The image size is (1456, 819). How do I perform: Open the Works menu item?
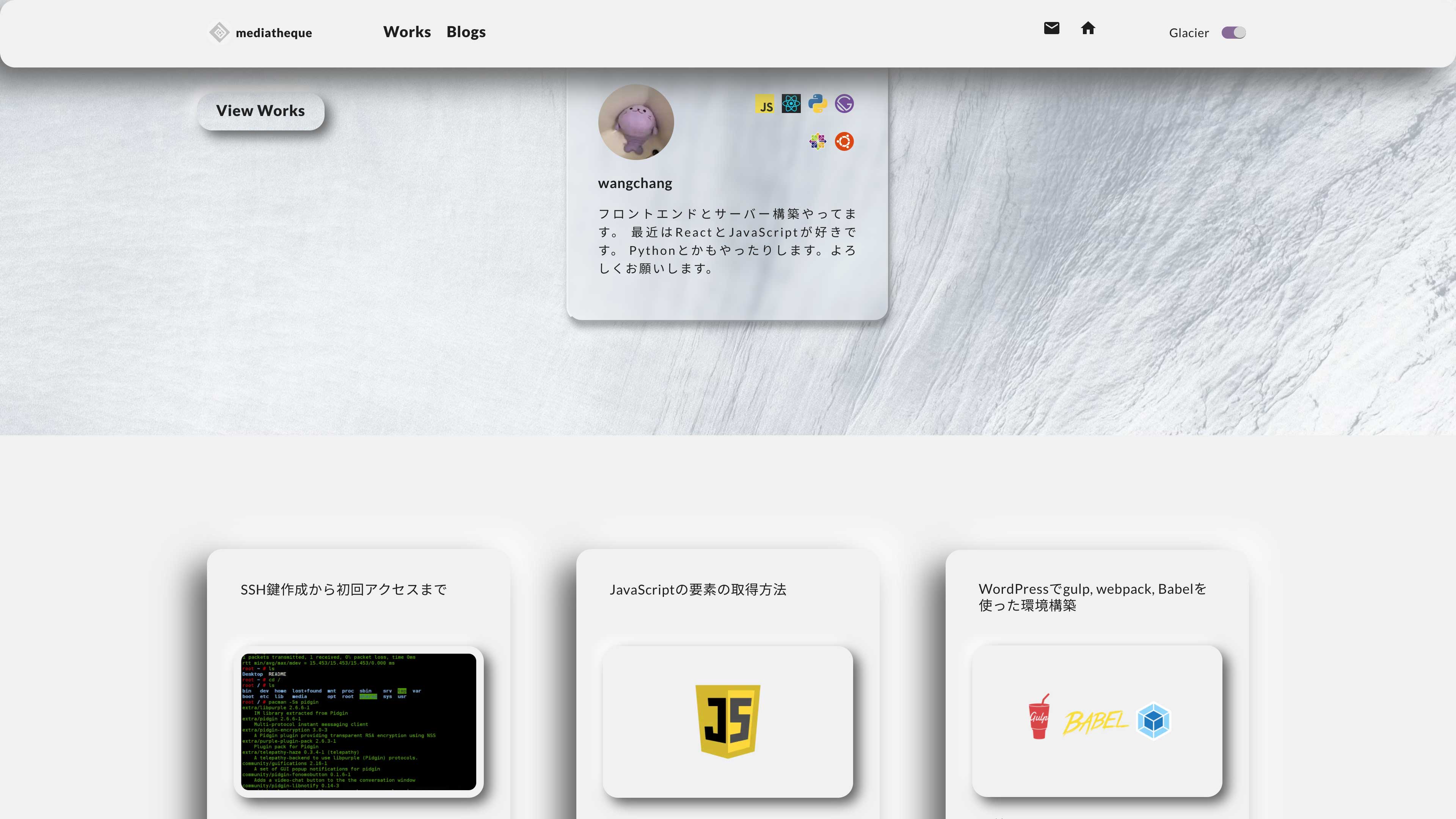407,31
